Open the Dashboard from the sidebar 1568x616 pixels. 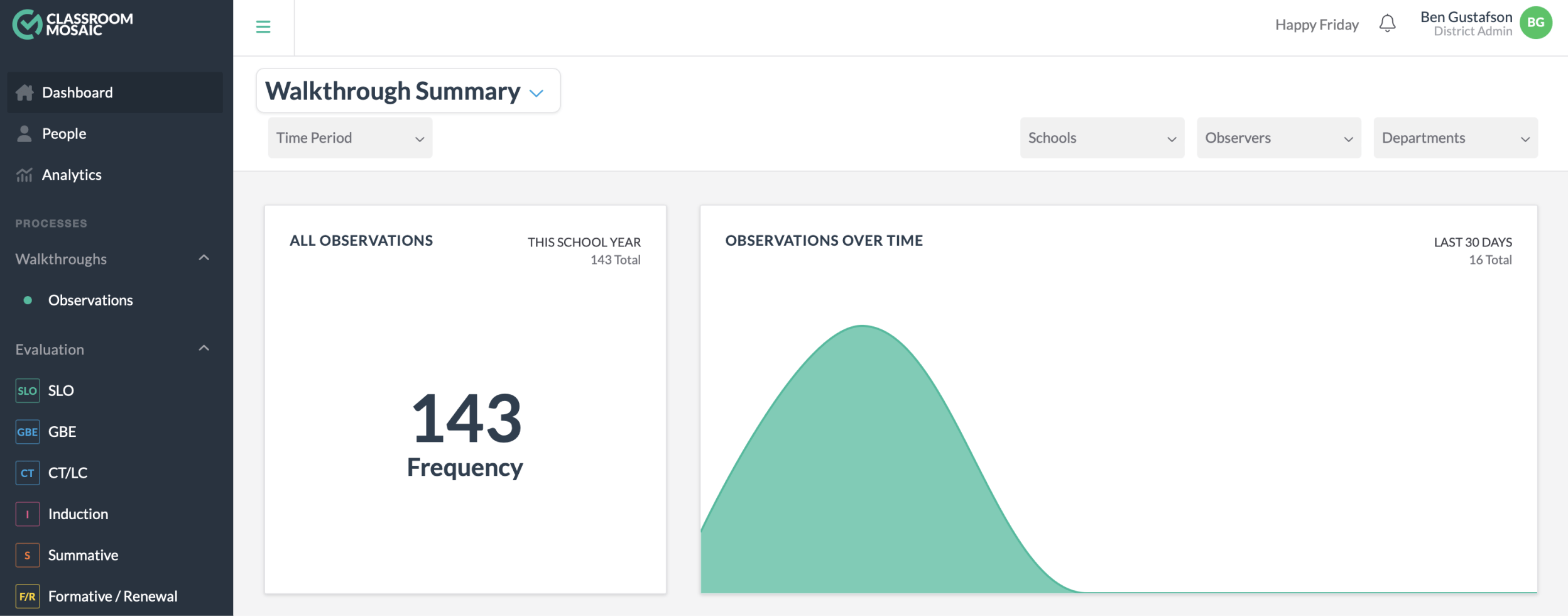[x=77, y=92]
